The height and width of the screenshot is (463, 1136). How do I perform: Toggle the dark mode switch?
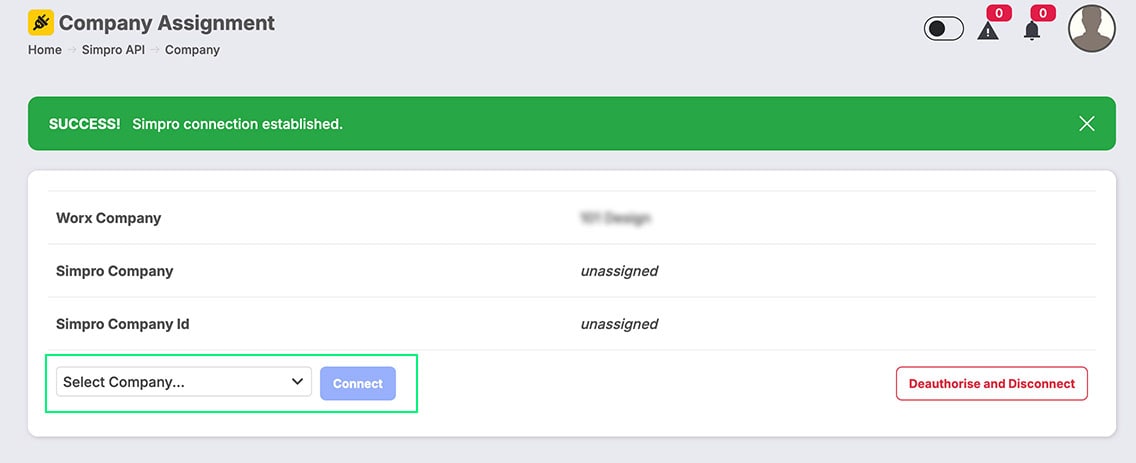[943, 28]
